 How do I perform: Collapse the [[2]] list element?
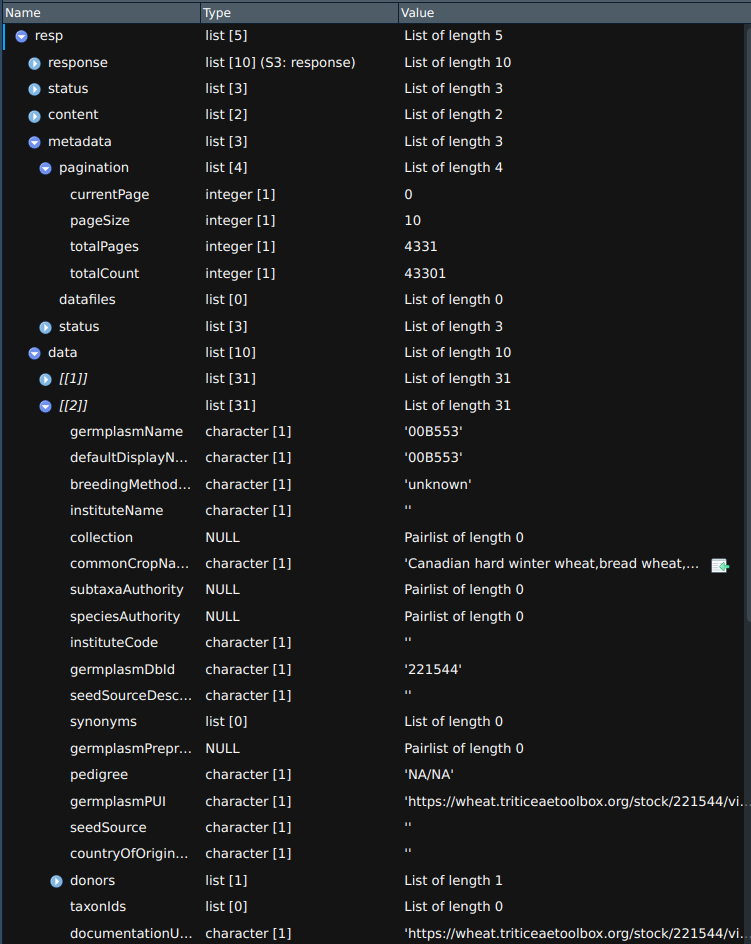pyautogui.click(x=45, y=406)
